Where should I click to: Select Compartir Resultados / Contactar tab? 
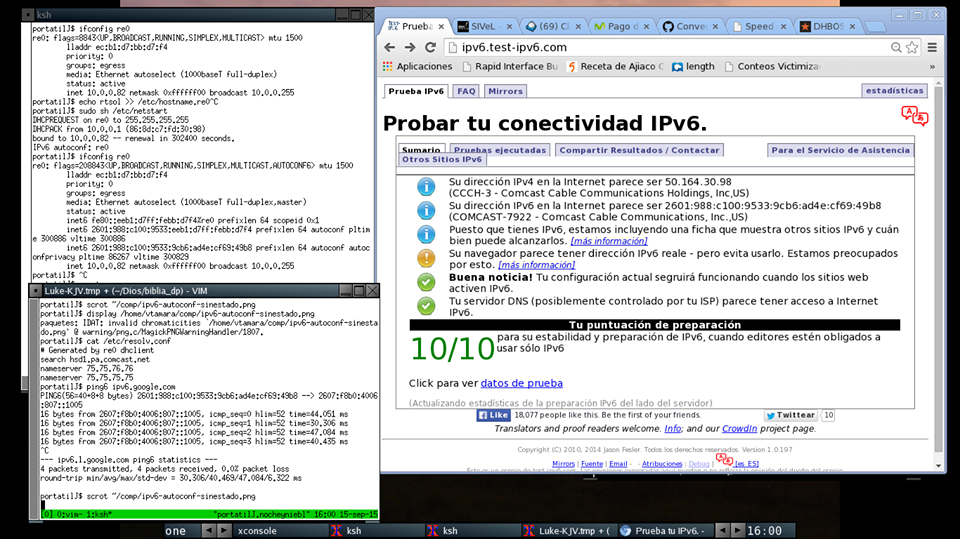point(639,149)
